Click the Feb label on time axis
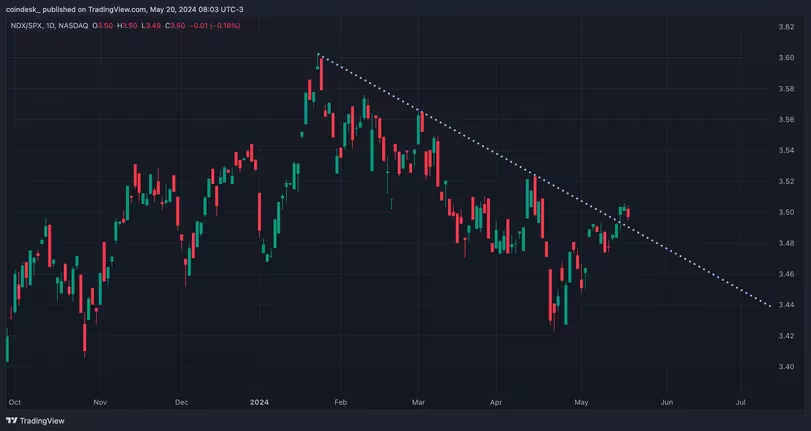The width and height of the screenshot is (811, 431). pos(340,402)
